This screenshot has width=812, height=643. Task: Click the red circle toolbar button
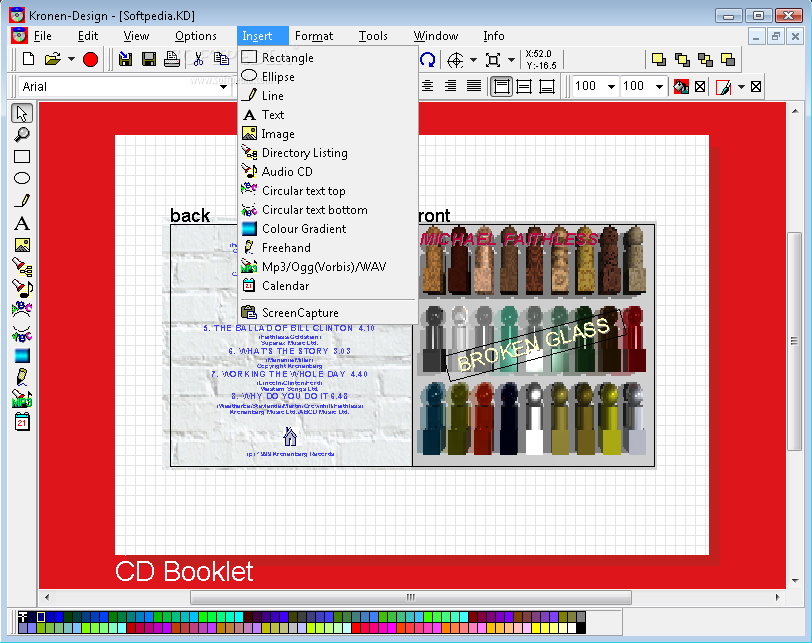pyautogui.click(x=91, y=60)
